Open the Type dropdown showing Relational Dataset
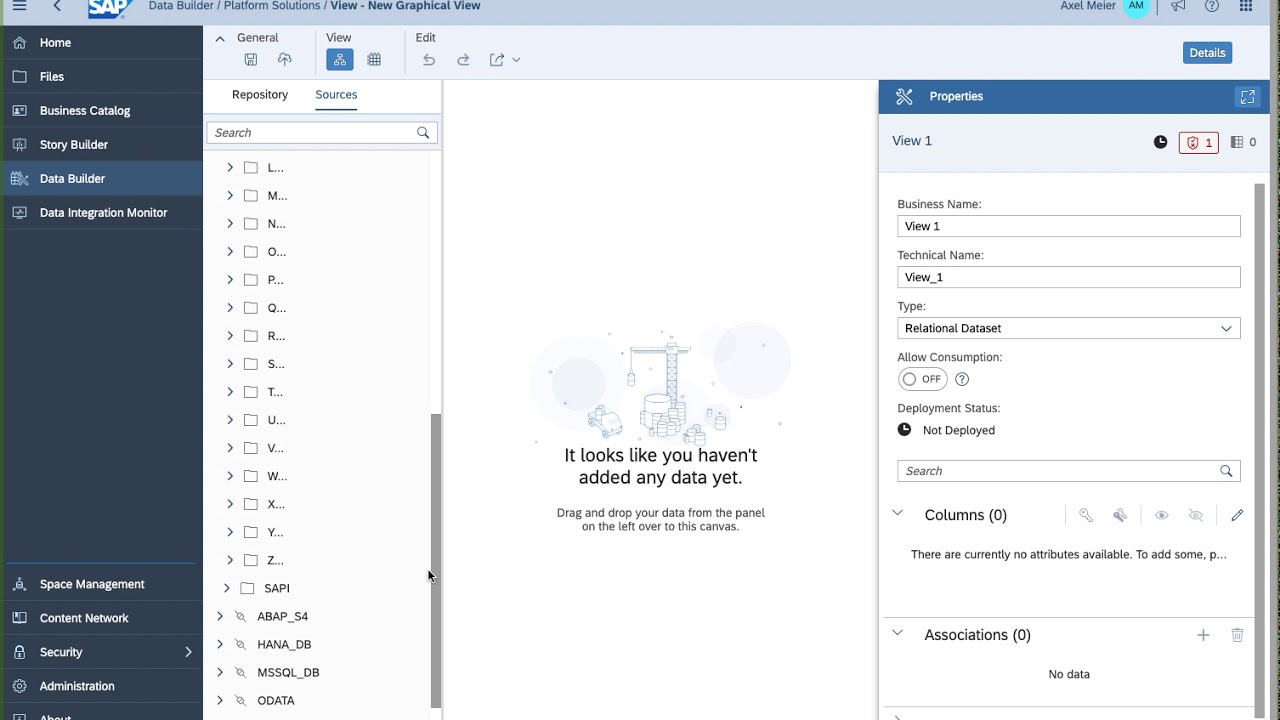The width and height of the screenshot is (1280, 720). pyautogui.click(x=1069, y=328)
